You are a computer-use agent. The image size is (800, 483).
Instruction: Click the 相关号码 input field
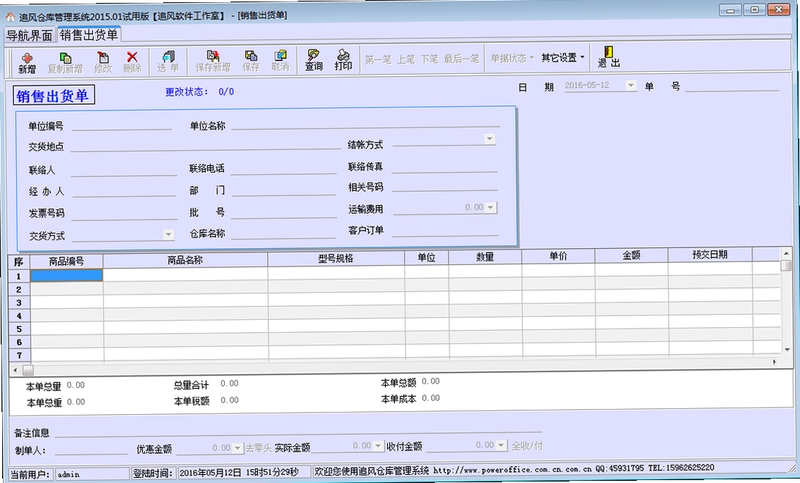pos(444,187)
